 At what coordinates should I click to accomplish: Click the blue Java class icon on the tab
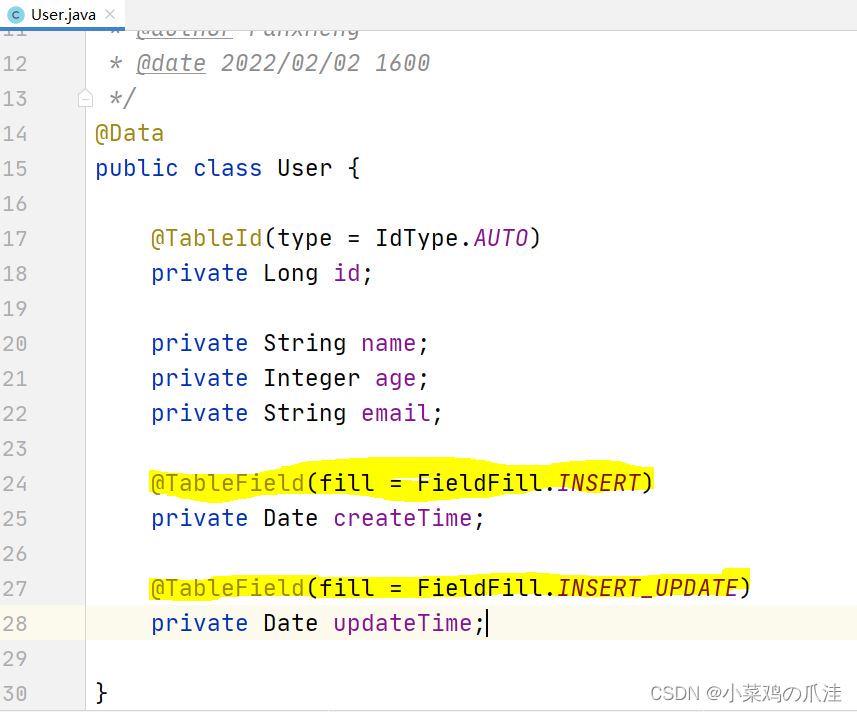14,15
